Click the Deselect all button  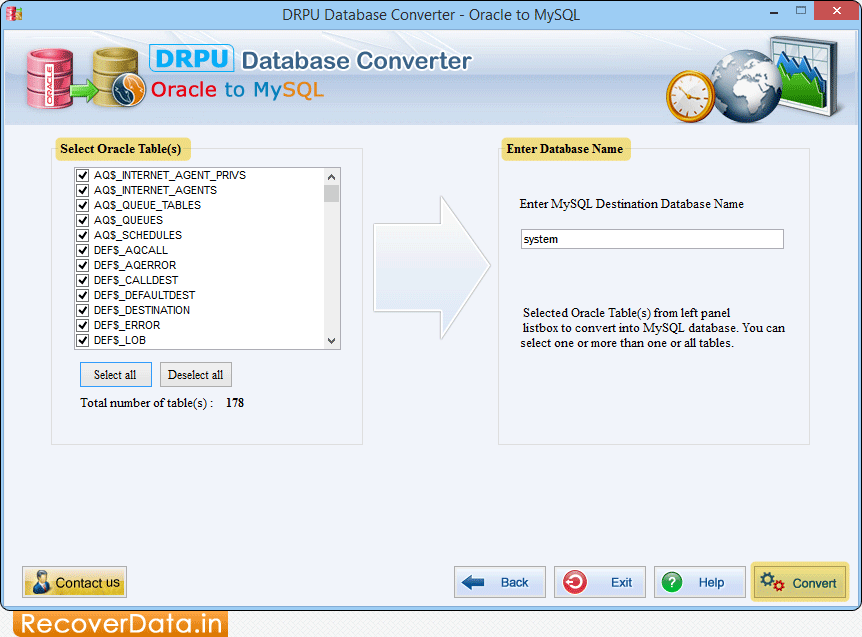pos(196,375)
